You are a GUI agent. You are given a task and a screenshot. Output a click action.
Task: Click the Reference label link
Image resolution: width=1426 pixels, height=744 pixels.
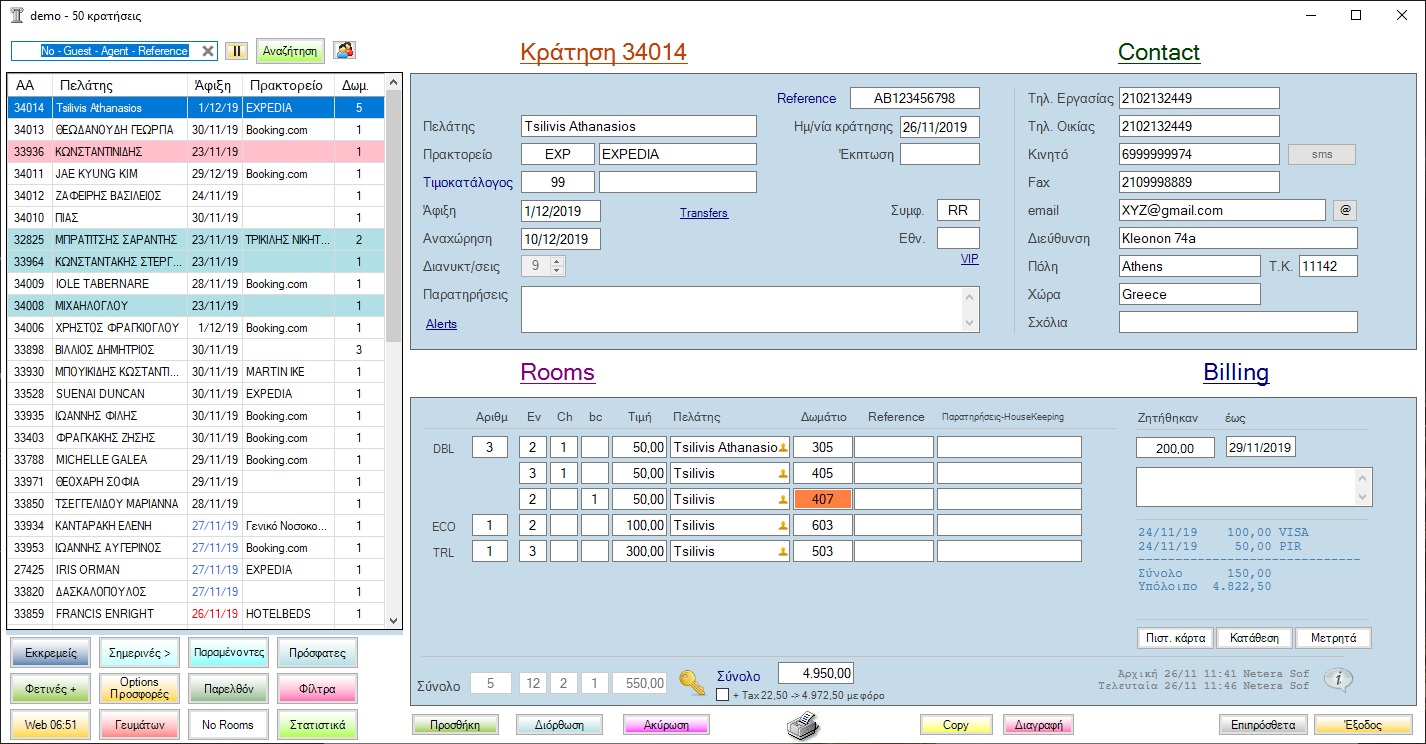[x=806, y=98]
